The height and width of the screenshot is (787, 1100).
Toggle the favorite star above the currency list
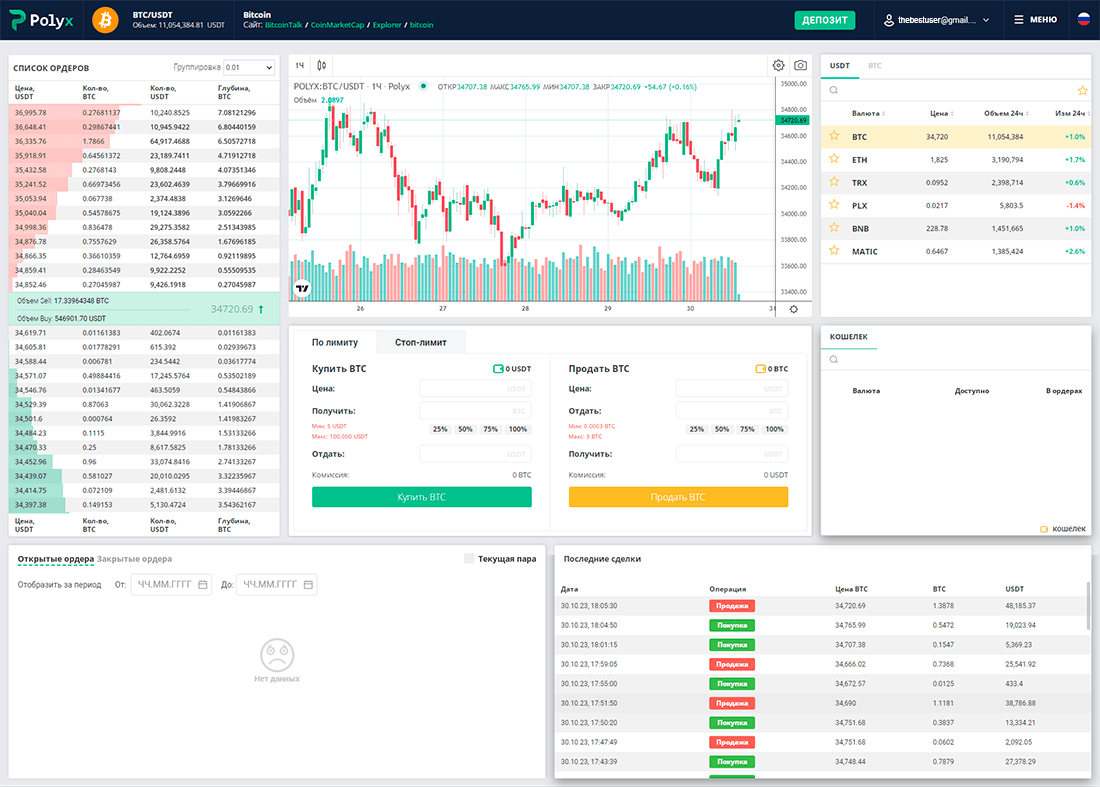coord(1081,90)
